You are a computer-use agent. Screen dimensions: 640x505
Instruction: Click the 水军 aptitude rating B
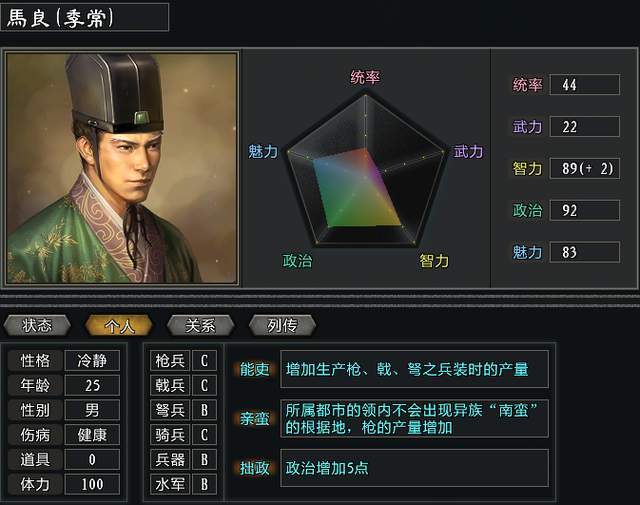pyautogui.click(x=204, y=485)
